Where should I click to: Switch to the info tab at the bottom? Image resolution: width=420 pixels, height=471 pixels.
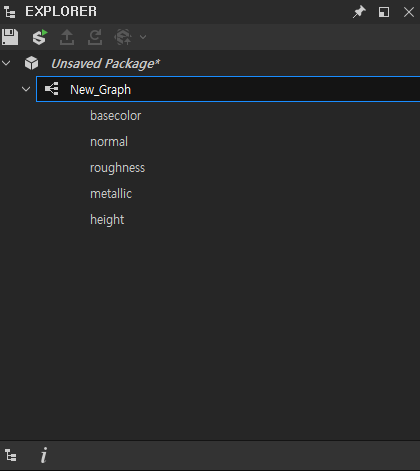tap(44, 455)
